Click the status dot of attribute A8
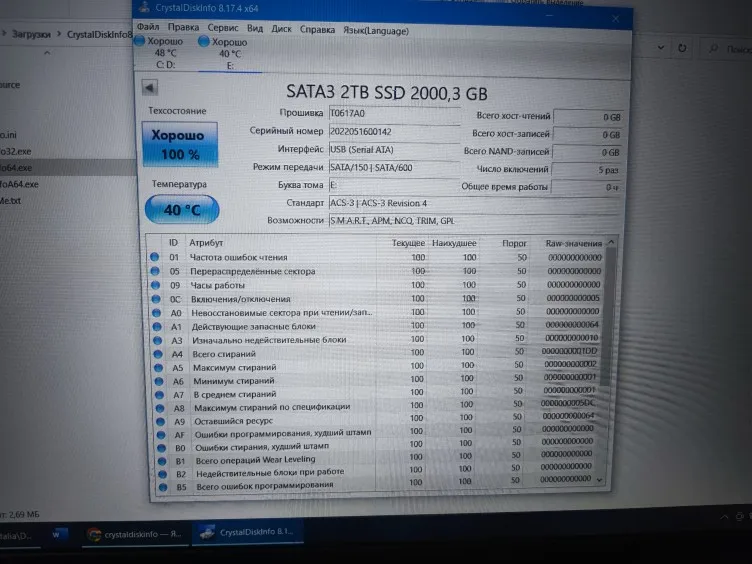Viewport: 752px width, 564px height. point(160,409)
